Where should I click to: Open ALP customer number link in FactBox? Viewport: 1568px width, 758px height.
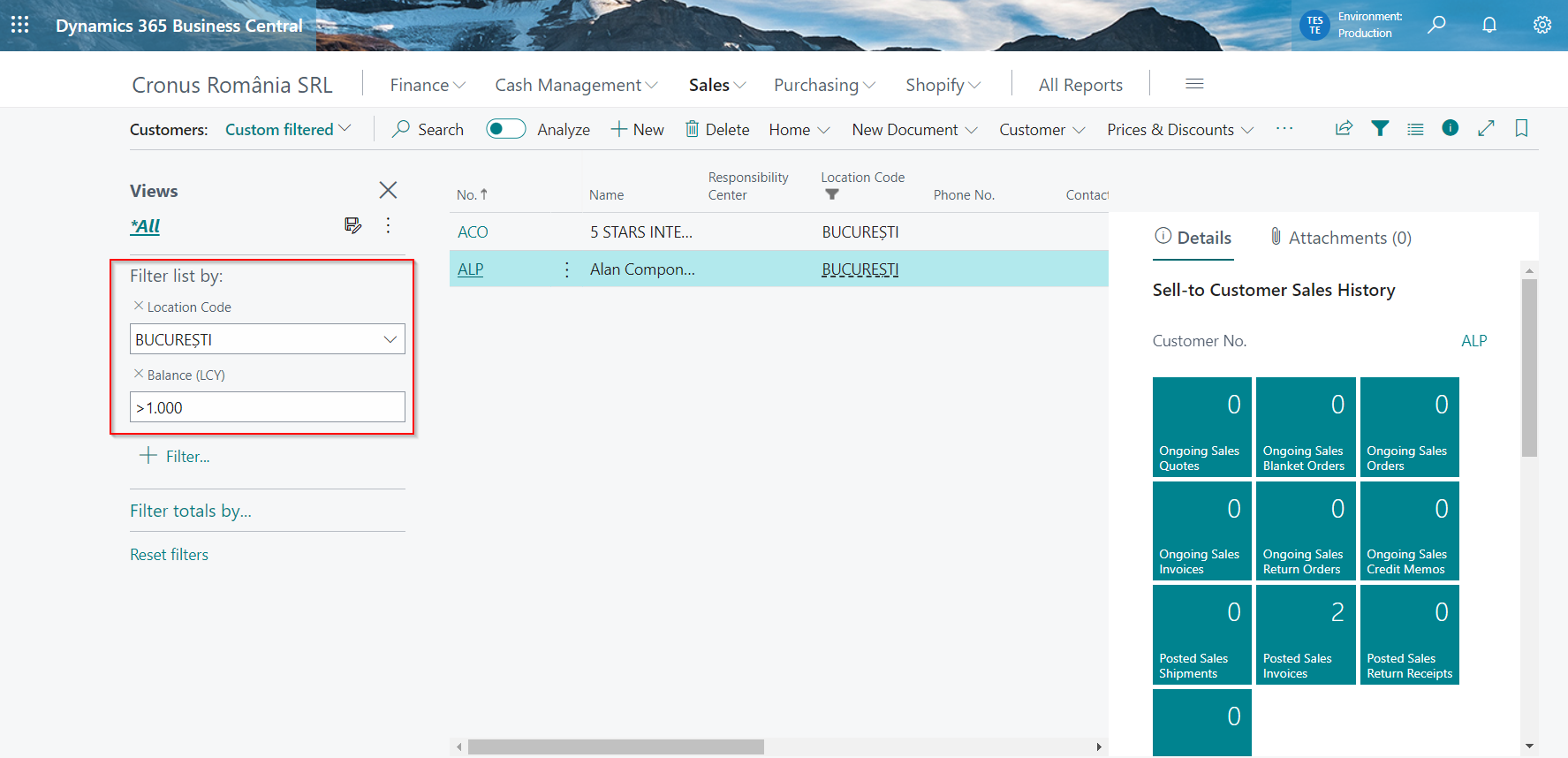click(1473, 341)
